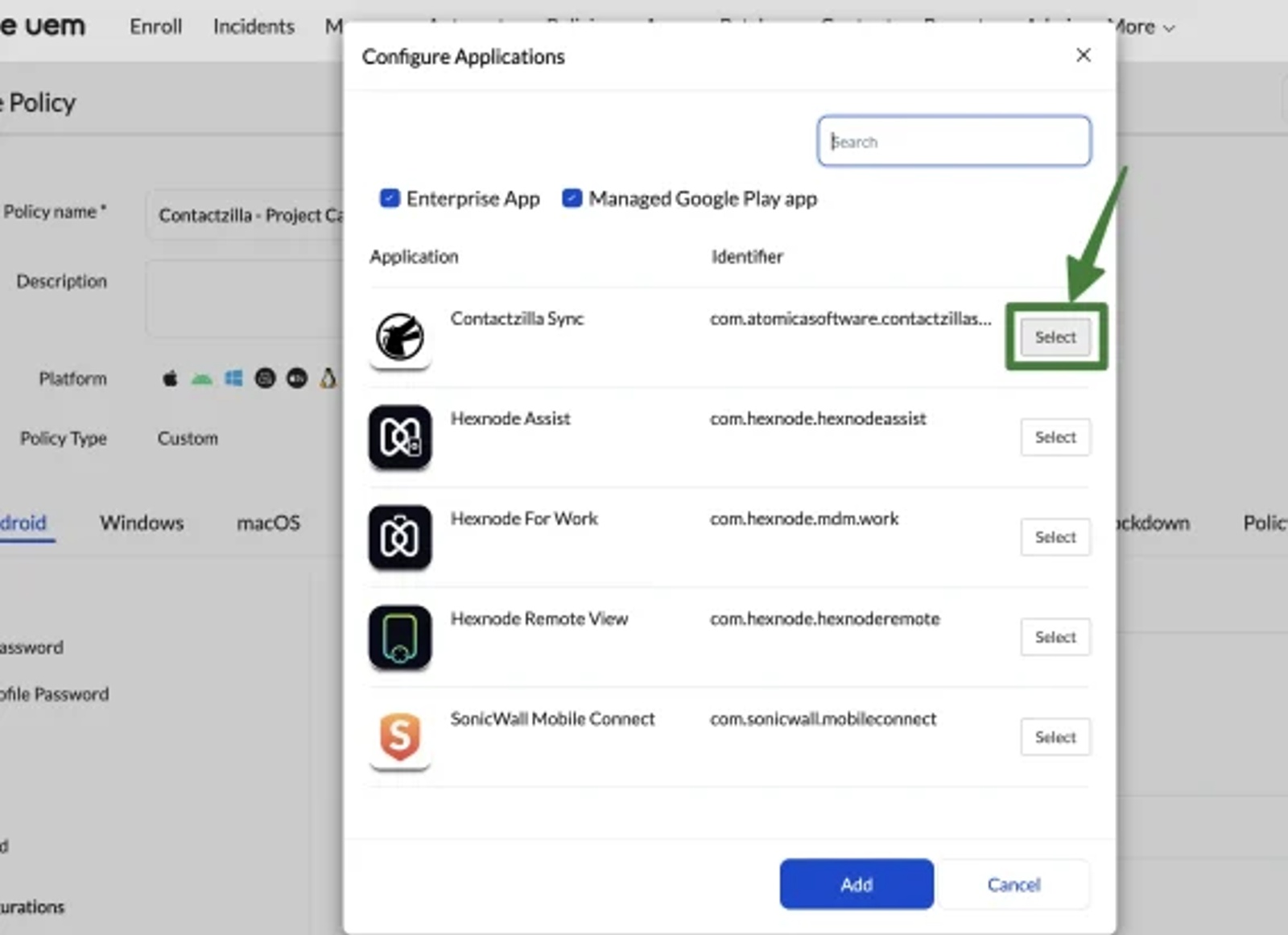Click the Contactzilla Sync app icon

point(400,337)
